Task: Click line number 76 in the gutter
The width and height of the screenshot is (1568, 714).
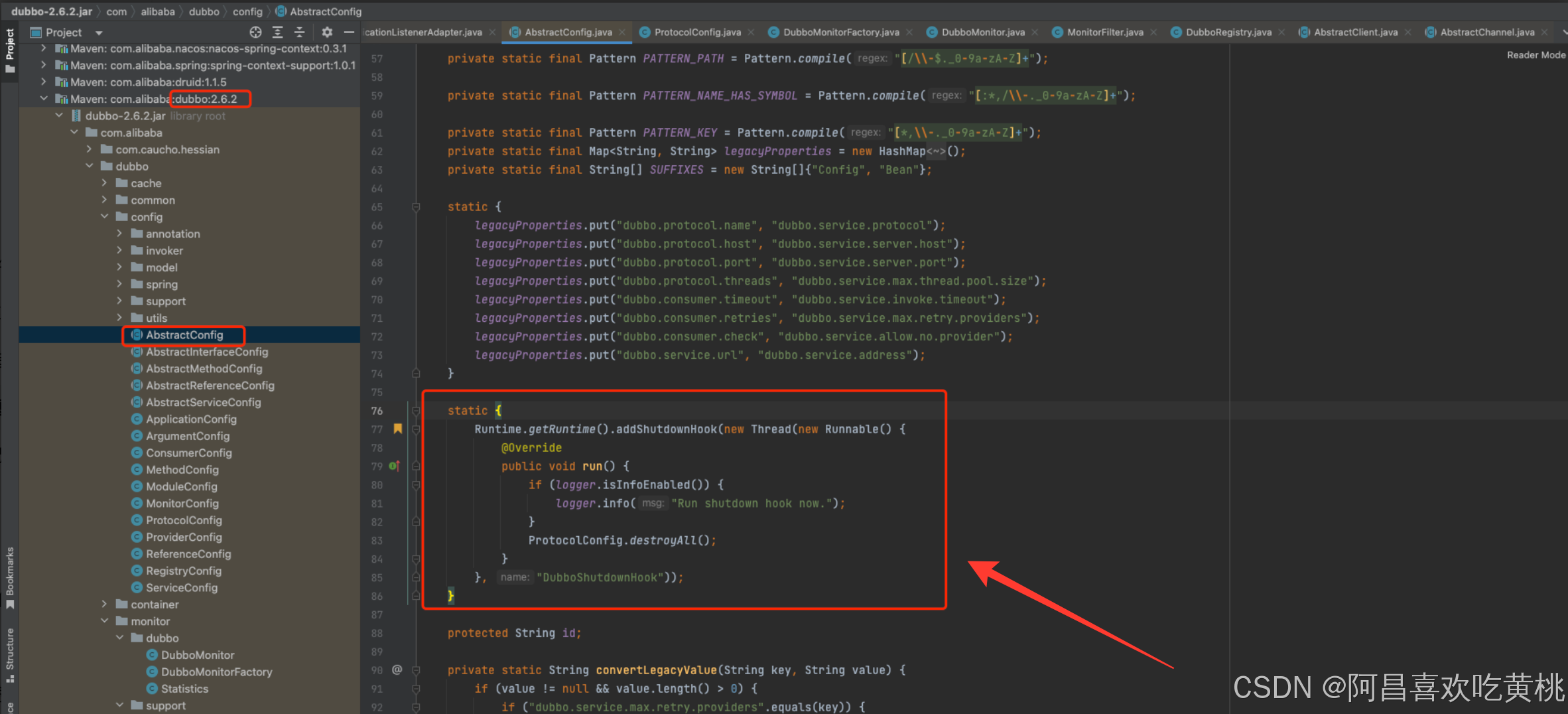Action: (377, 411)
